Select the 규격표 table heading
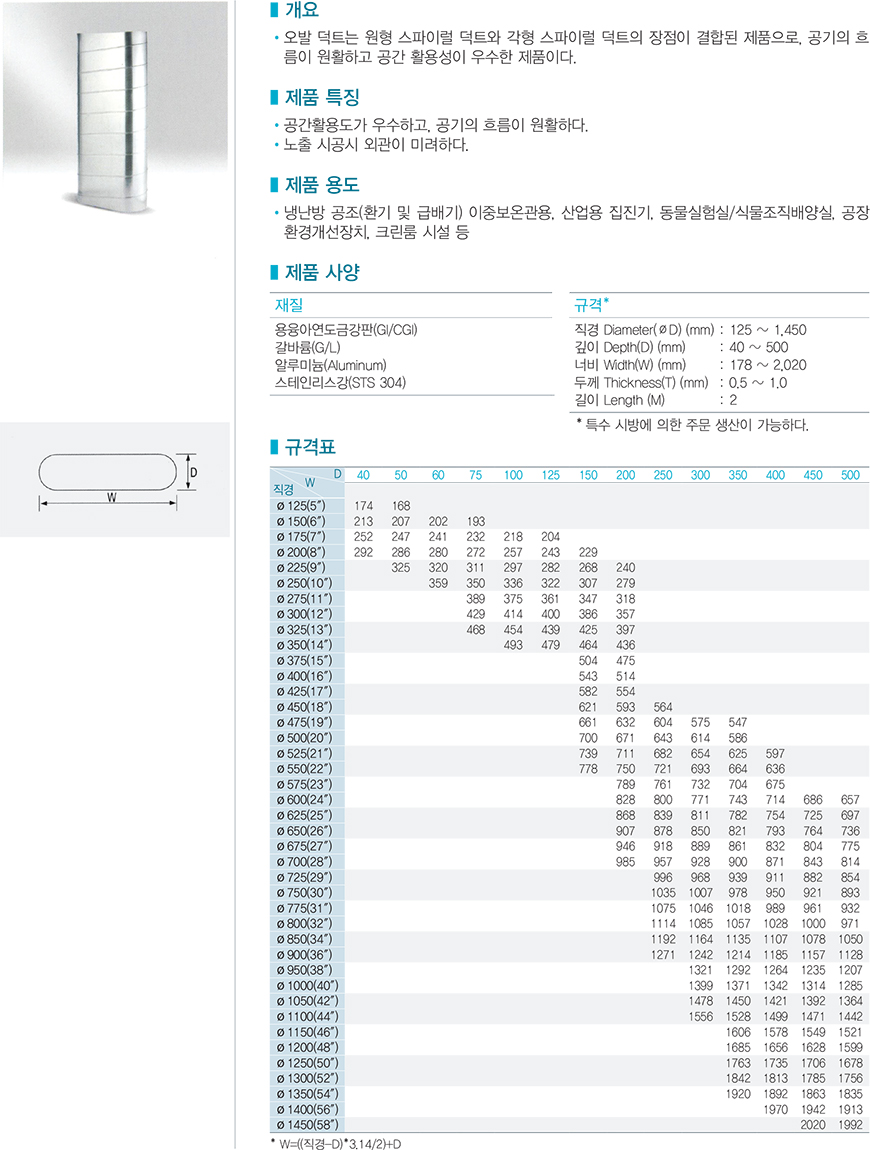This screenshot has height=1150, width=870. pyautogui.click(x=310, y=445)
